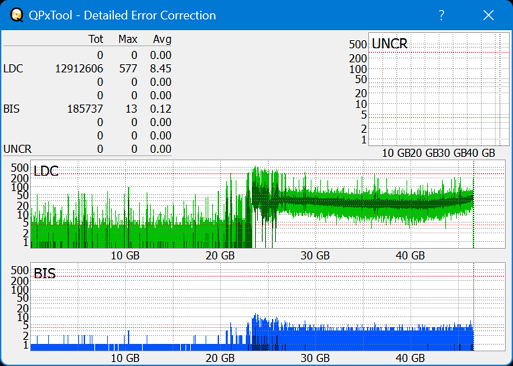Click the BIS row label in statistics table
Image resolution: width=513 pixels, height=366 pixels.
(11, 109)
